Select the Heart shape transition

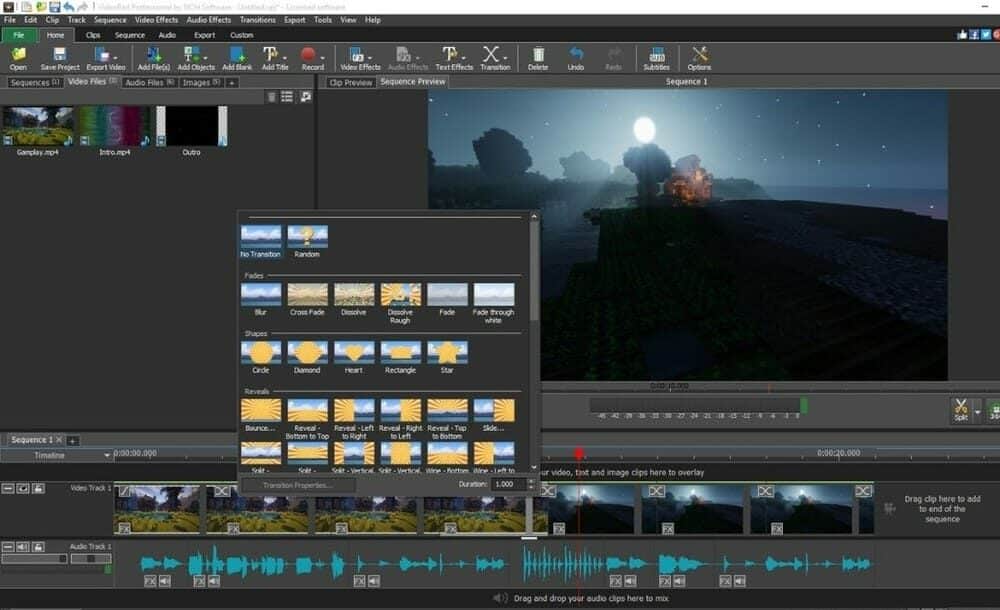pos(354,357)
